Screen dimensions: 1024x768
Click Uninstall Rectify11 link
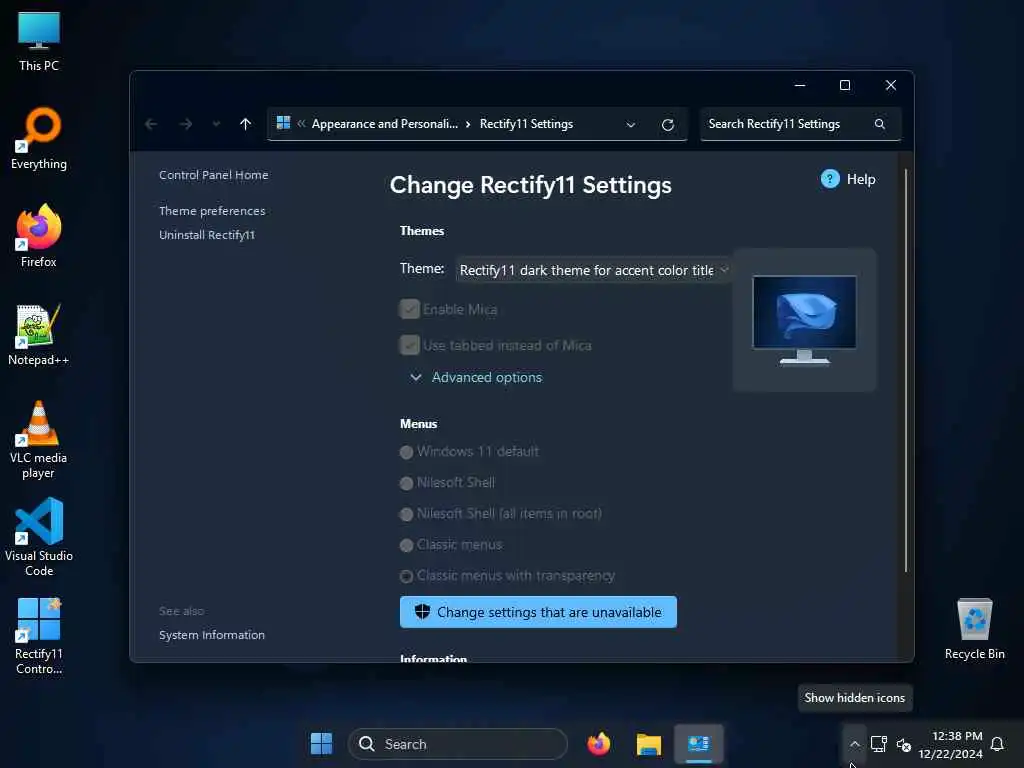click(207, 235)
